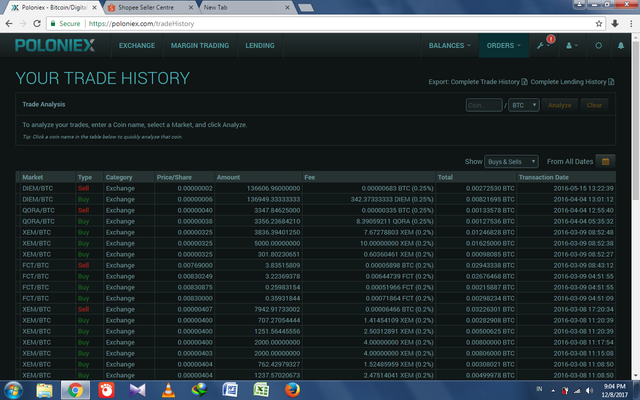Open the Chrome three-dot menu
640x400 pixels.
click(x=631, y=23)
